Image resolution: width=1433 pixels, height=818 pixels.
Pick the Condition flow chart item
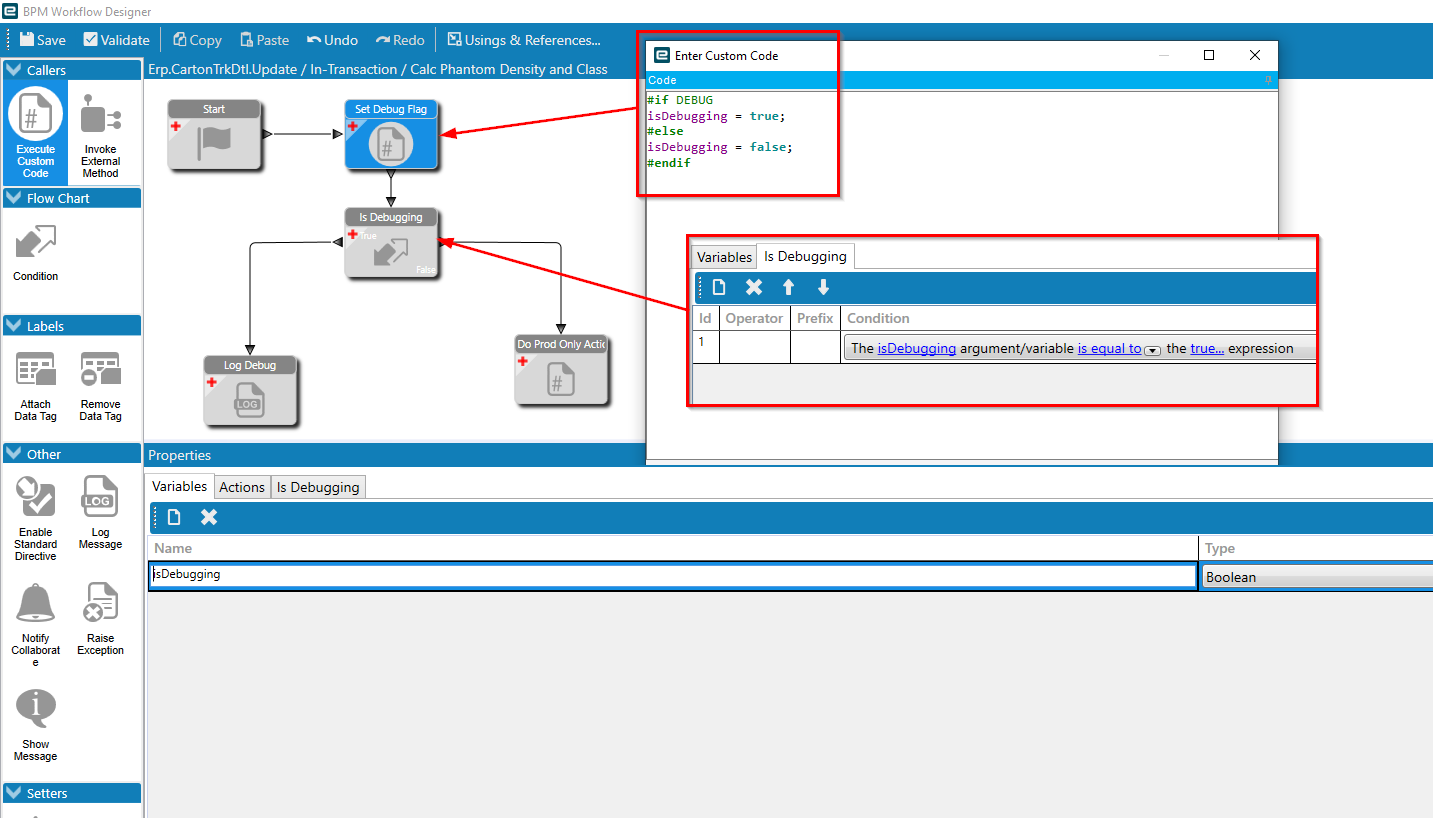36,252
